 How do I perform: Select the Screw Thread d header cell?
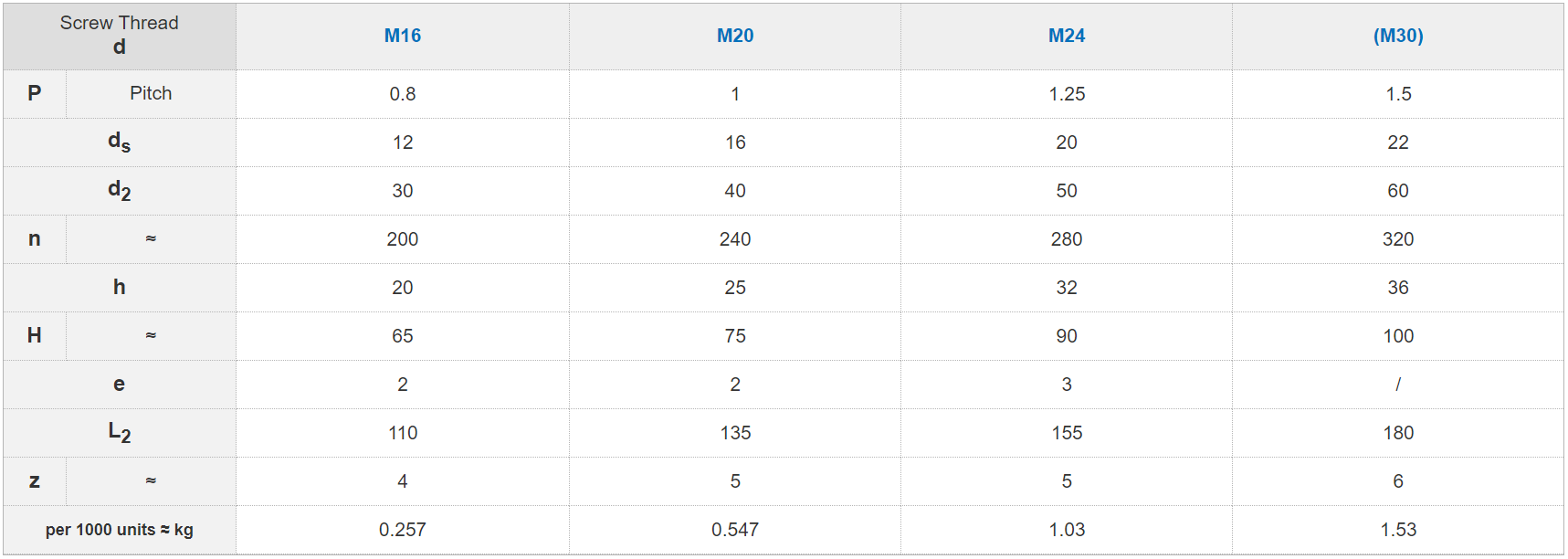120,36
